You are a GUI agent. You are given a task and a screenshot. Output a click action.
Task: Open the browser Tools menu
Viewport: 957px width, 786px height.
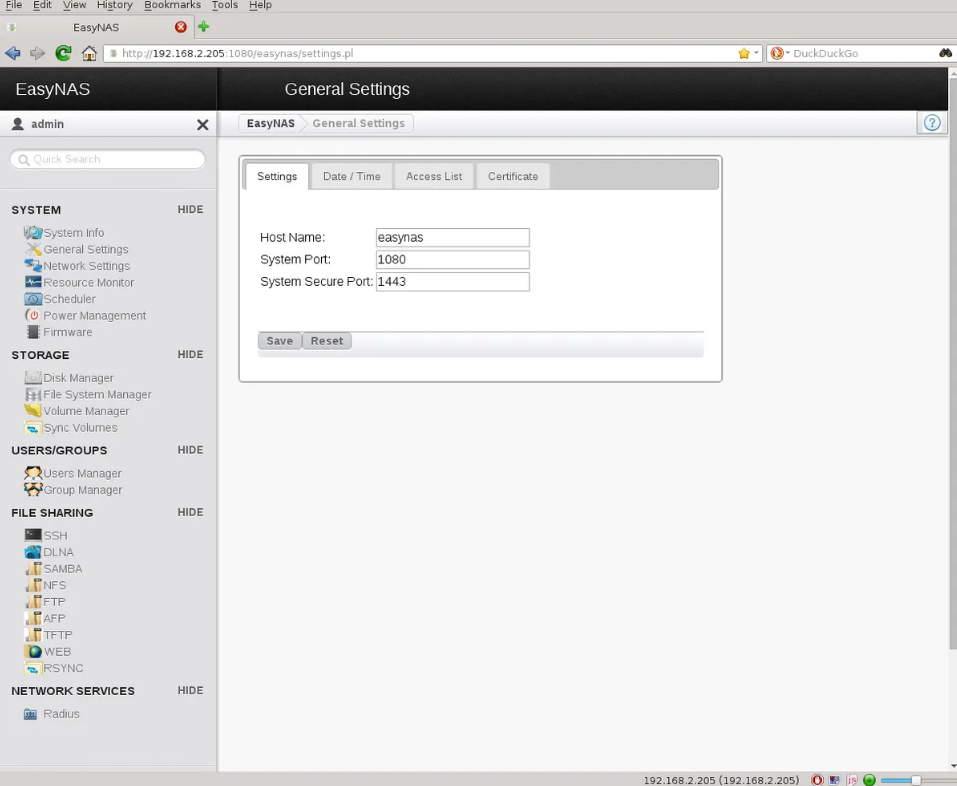(x=225, y=5)
